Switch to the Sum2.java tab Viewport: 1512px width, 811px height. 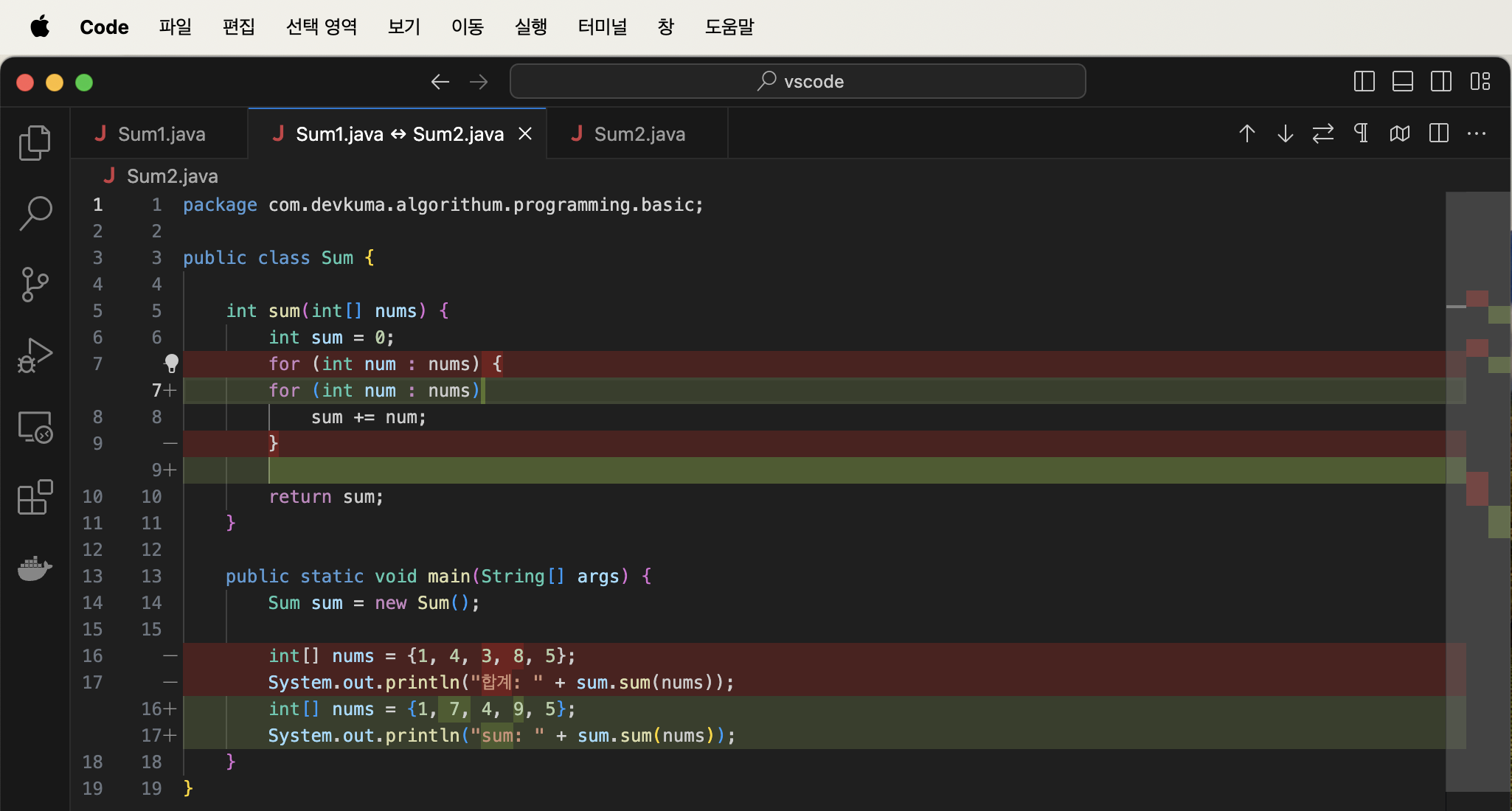coord(637,133)
